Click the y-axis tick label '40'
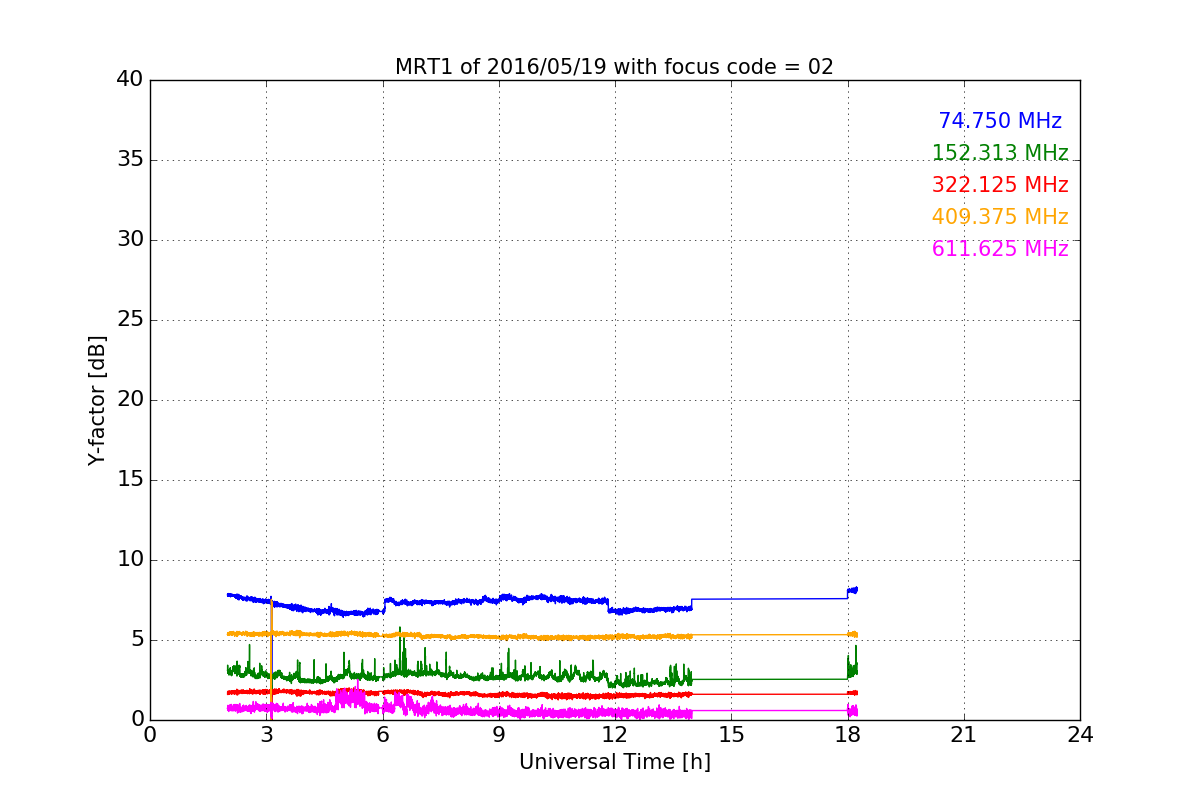This screenshot has height=800, width=1200. tap(130, 80)
